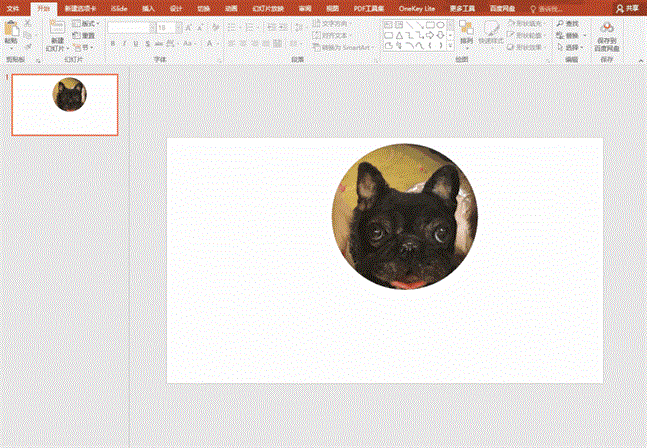This screenshot has height=448, width=647.
Task: Click the Quick Styles (快速样式) icon
Action: click(x=490, y=30)
